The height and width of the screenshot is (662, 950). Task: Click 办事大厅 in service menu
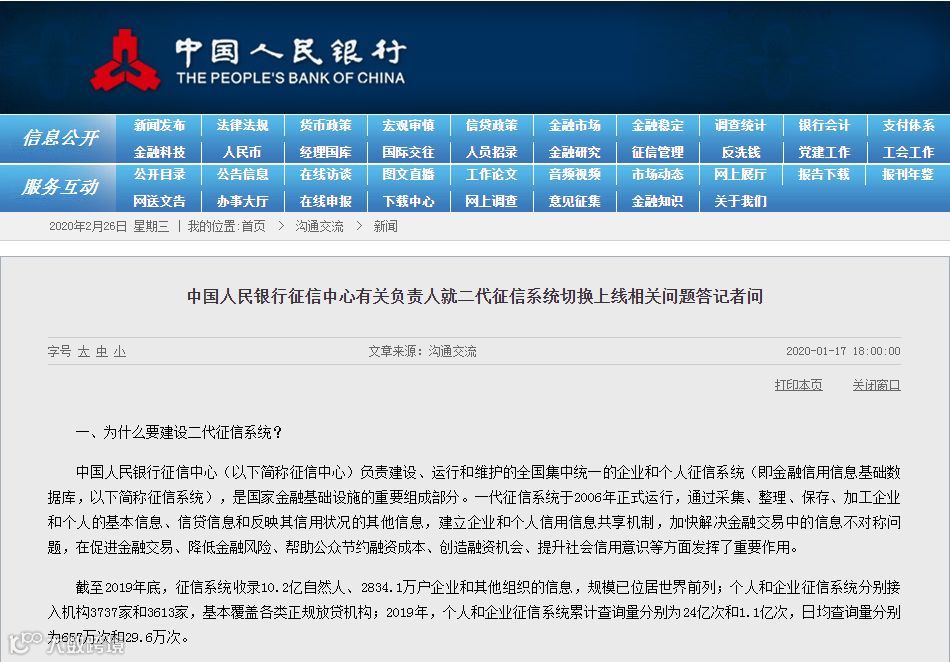242,201
